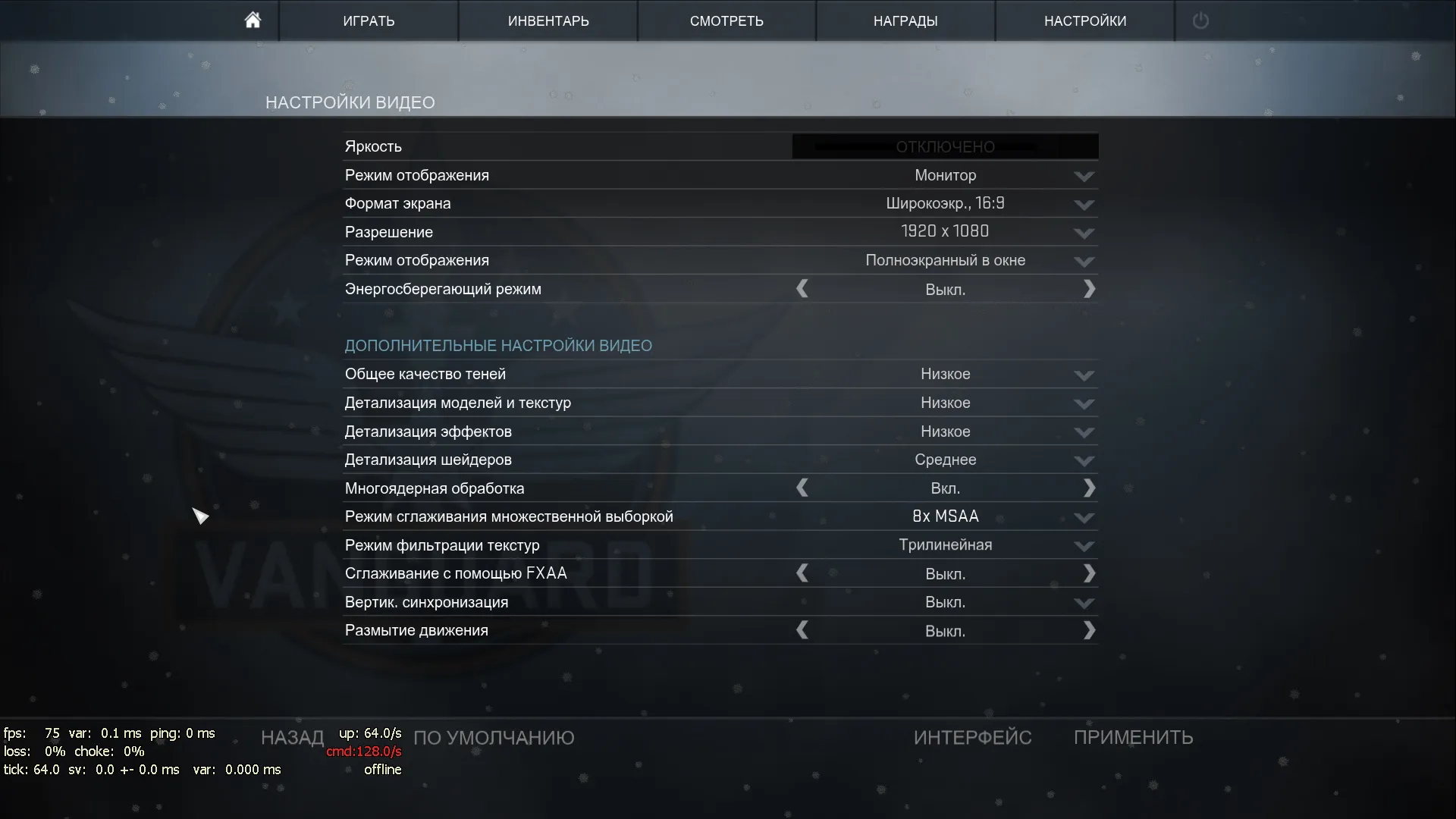Click right arrow for Размытие движения
Image resolution: width=1456 pixels, height=819 pixels.
point(1089,630)
